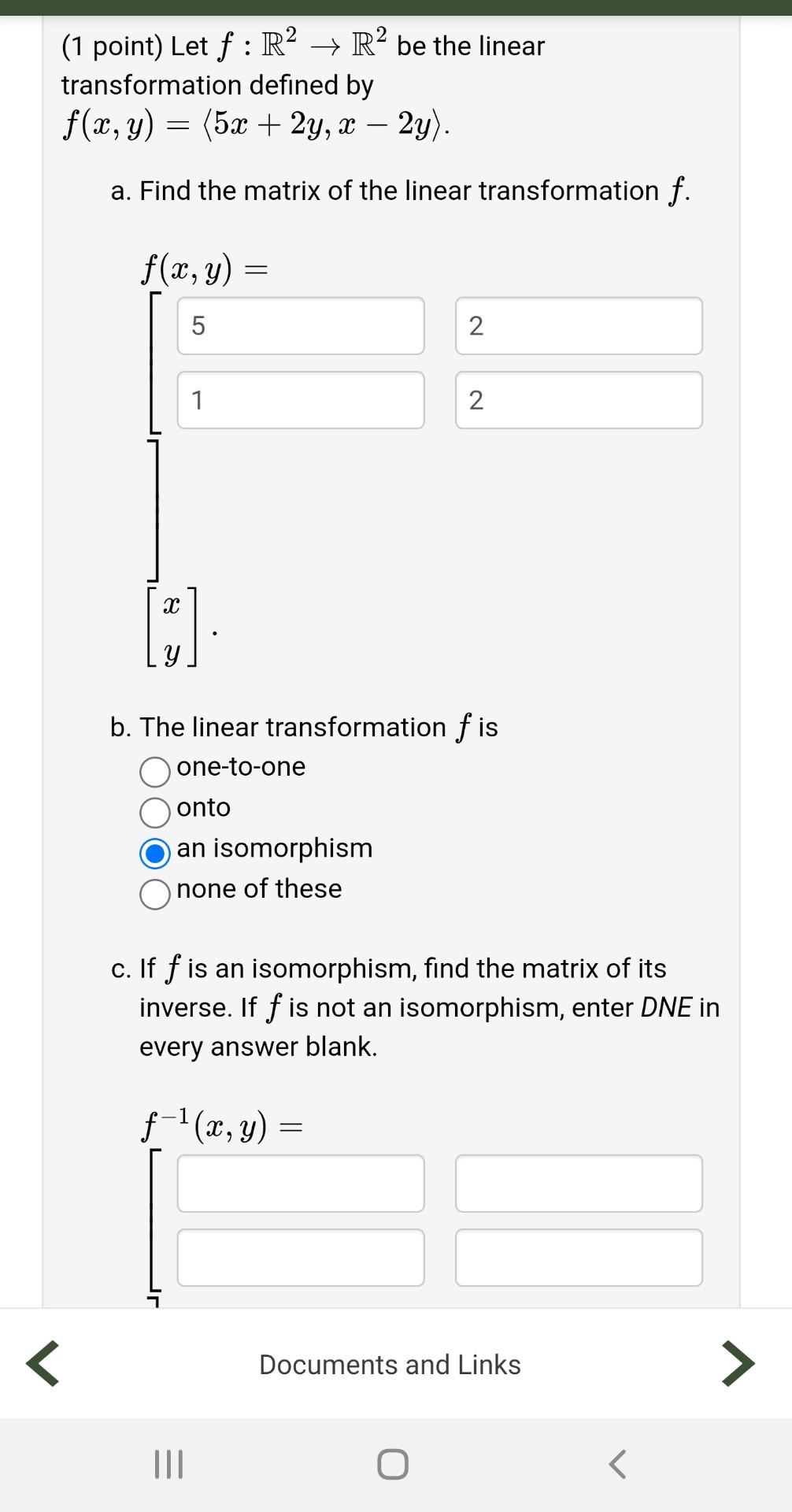Select the 'onto' radio button

coord(155,812)
